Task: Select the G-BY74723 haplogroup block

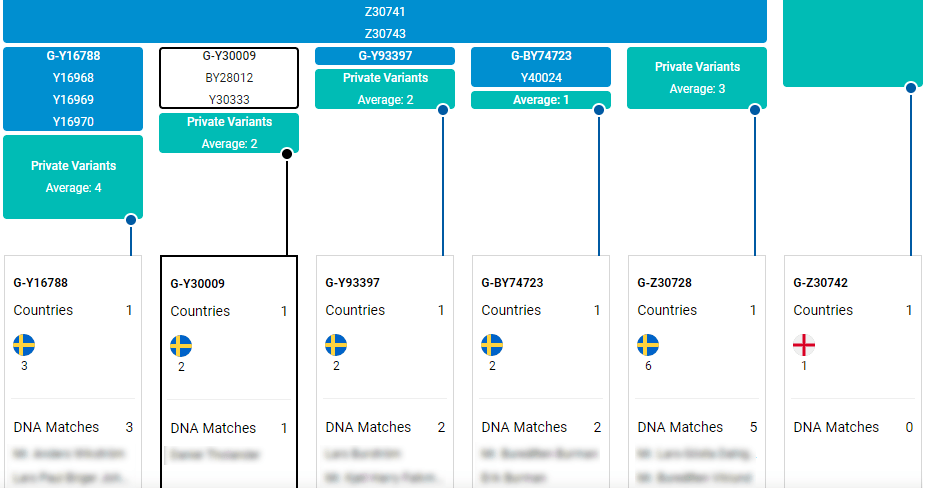Action: point(541,67)
